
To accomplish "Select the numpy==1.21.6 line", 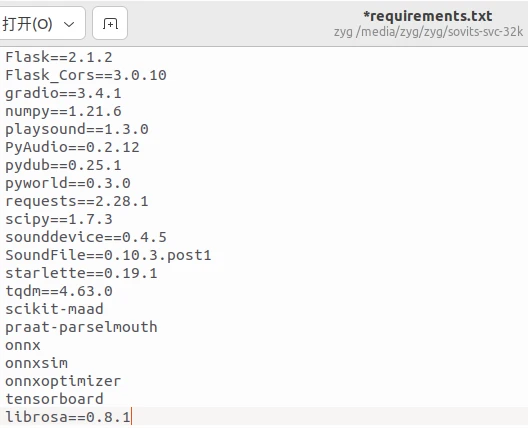I will pyautogui.click(x=63, y=111).
